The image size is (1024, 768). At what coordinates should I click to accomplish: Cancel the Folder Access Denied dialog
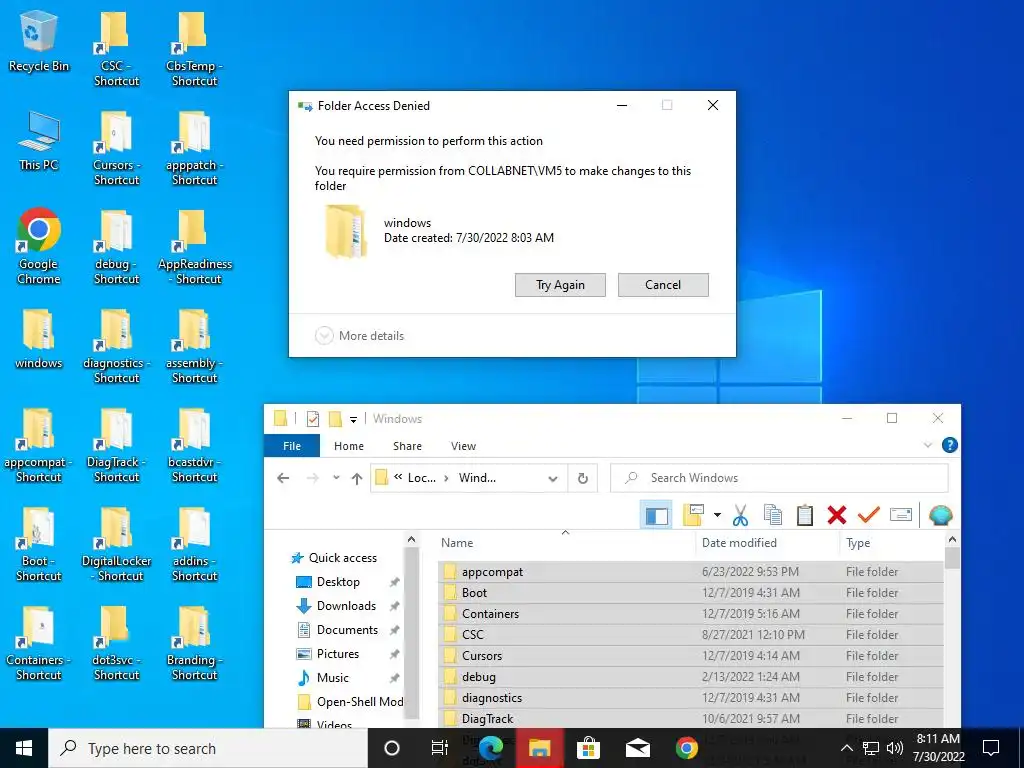click(x=663, y=285)
